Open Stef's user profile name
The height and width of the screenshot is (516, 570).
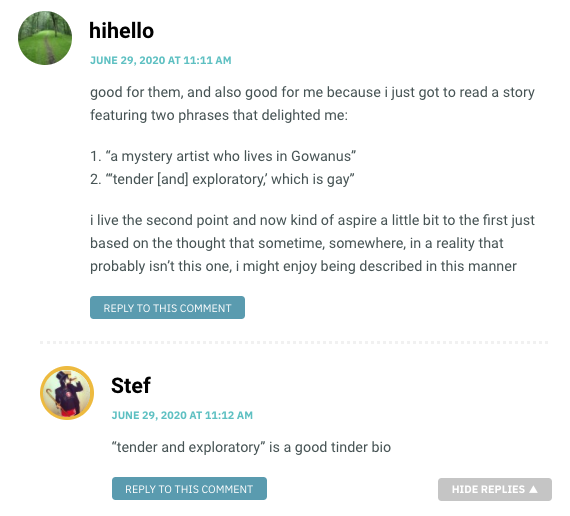pos(131,385)
